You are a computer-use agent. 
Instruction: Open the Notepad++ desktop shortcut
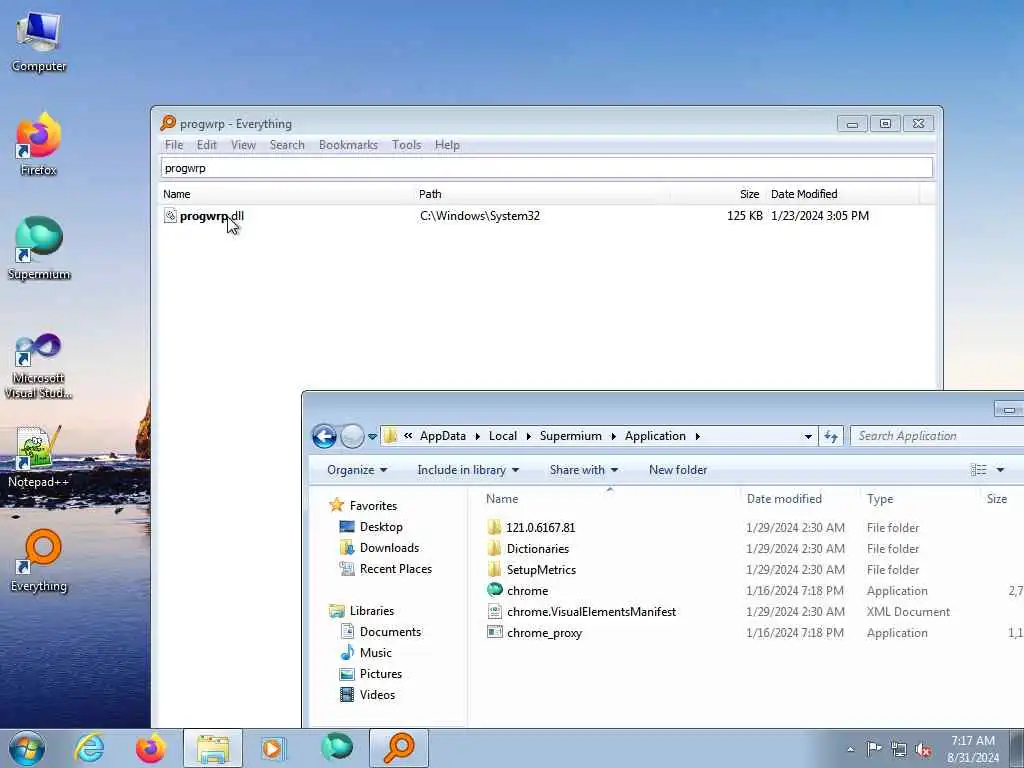(x=39, y=456)
